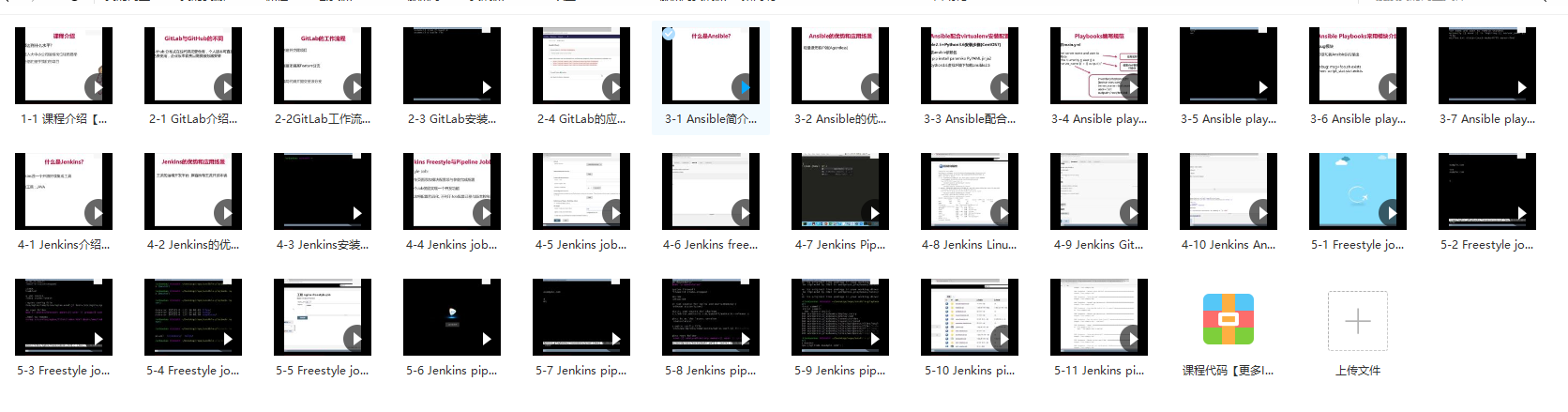Screen dimensions: 1568x412
Task: Toggle selection checkmark on 3-1 Ansible简介
Action: pyautogui.click(x=669, y=34)
